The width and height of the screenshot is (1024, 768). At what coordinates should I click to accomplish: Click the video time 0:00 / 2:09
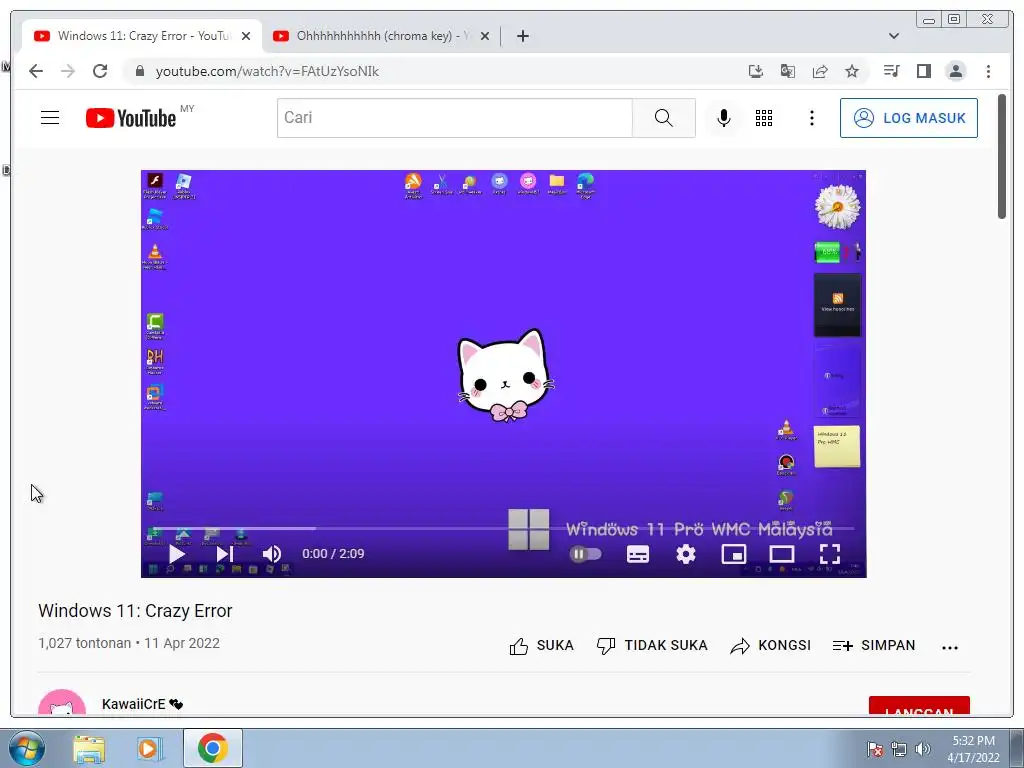(x=333, y=554)
